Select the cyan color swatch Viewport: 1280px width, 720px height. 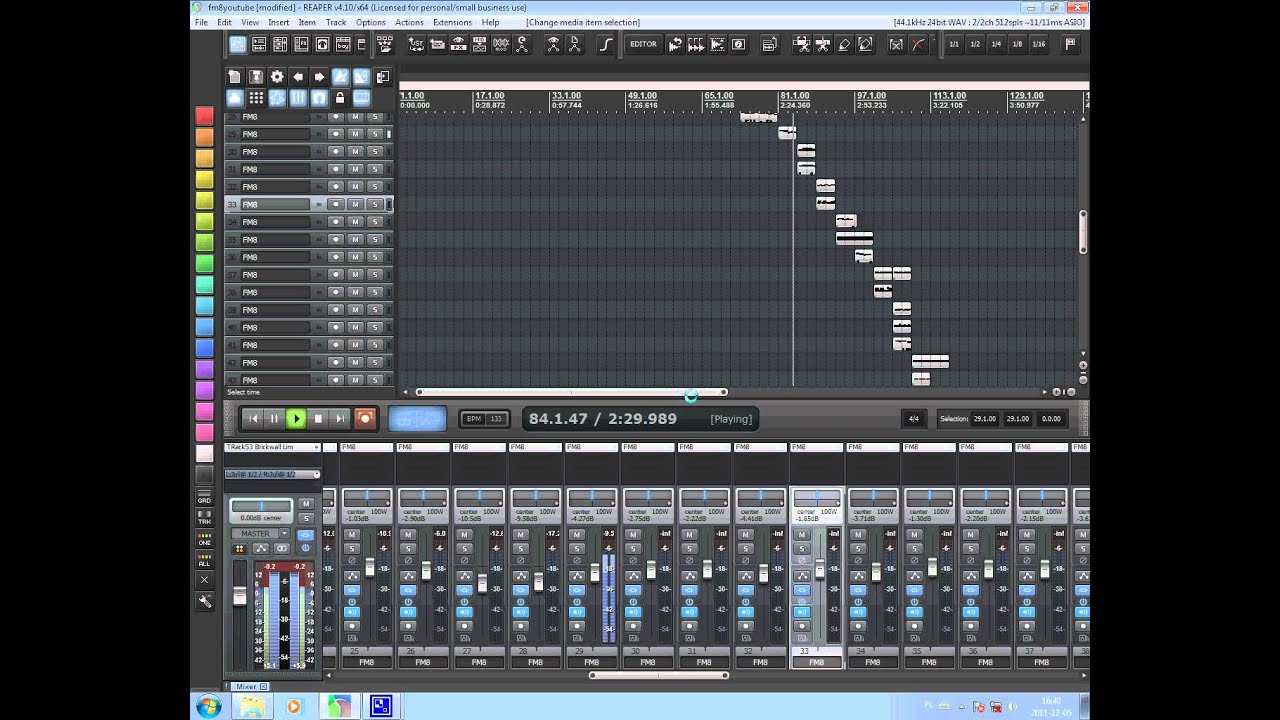(204, 305)
